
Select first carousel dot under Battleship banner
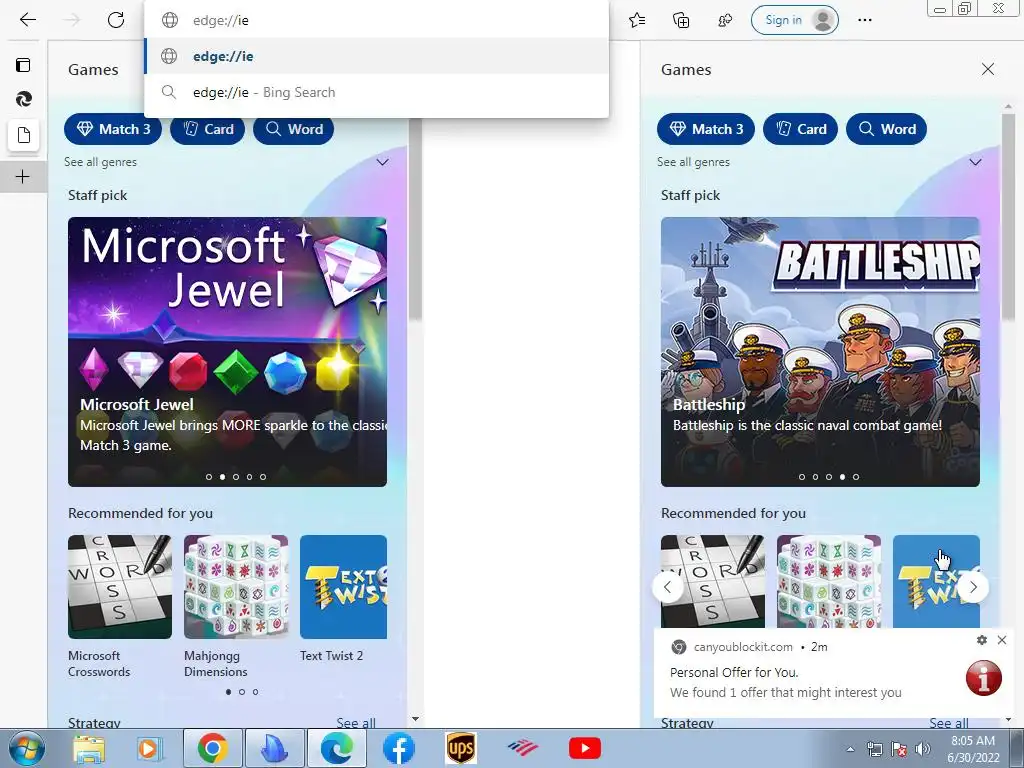coord(802,477)
